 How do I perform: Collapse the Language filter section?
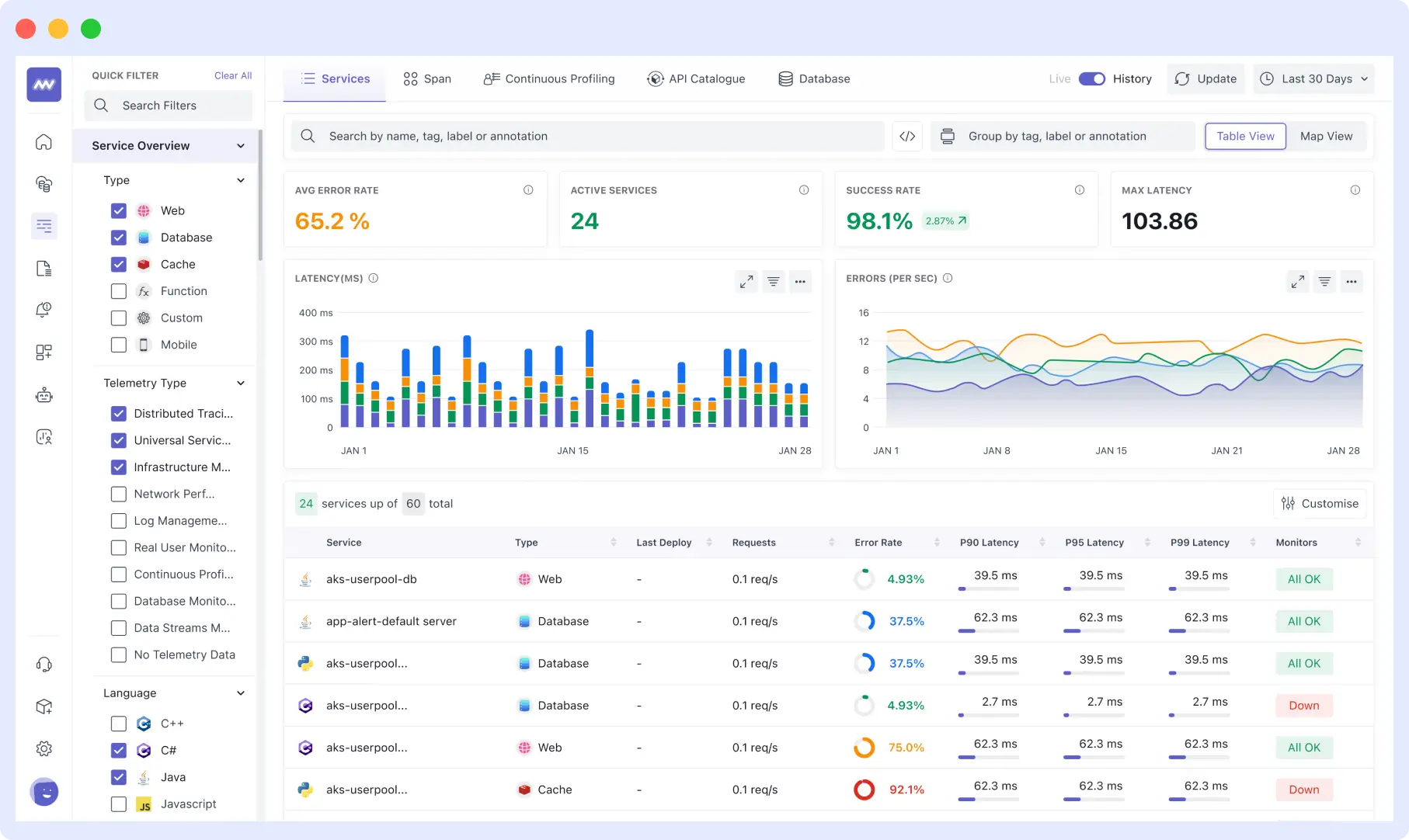241,693
